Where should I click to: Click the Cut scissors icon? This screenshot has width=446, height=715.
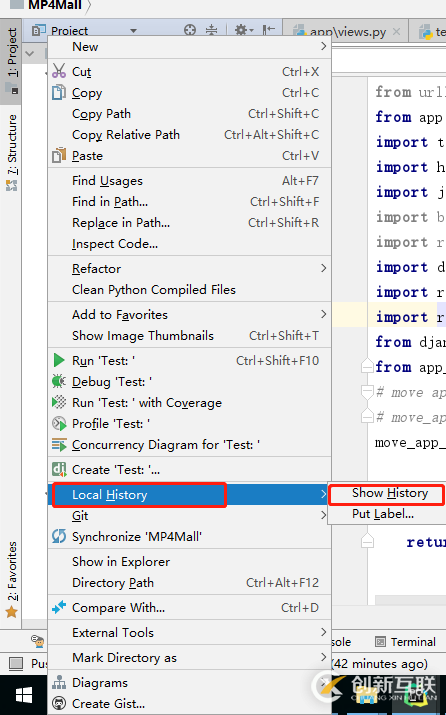click(x=59, y=71)
